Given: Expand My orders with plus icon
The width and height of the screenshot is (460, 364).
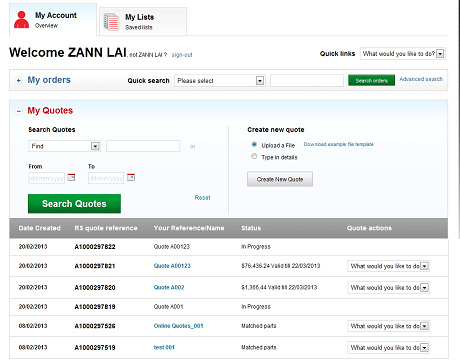Looking at the screenshot, I should click(x=19, y=80).
